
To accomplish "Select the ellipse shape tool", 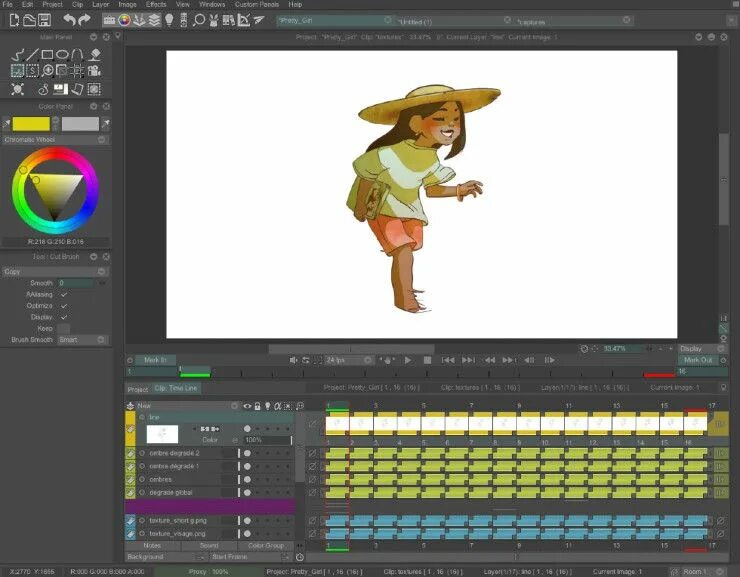I will pyautogui.click(x=62, y=55).
